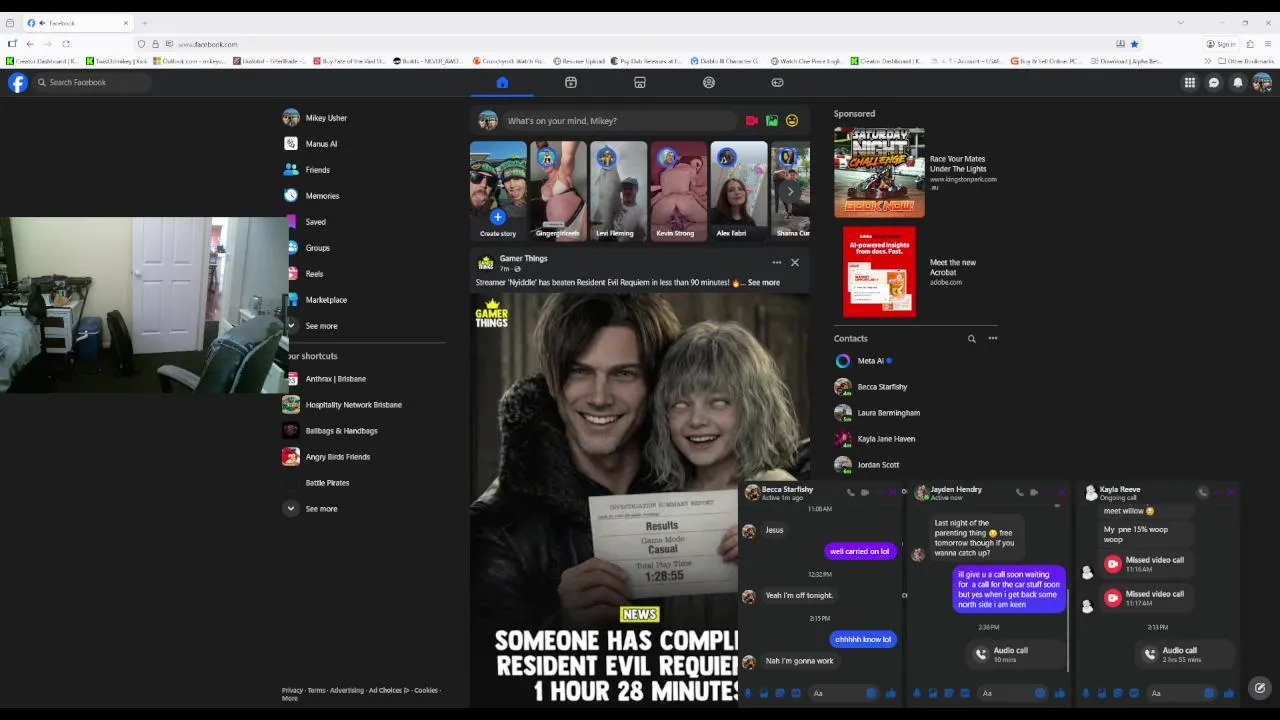Start a video call in Jayden Hendry's chat
1280x720 pixels.
[x=1034, y=492]
